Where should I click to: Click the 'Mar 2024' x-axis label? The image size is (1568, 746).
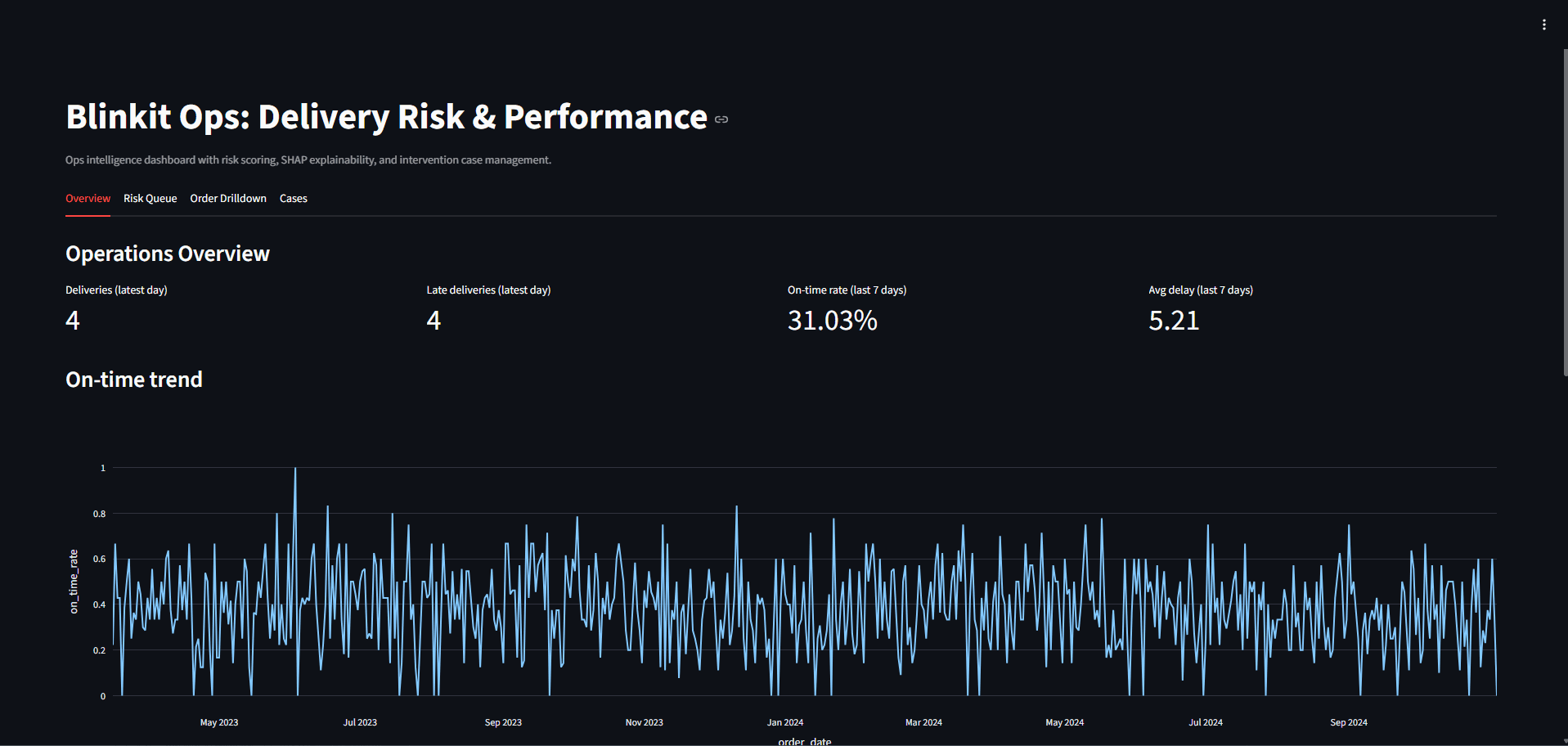pyautogui.click(x=923, y=722)
